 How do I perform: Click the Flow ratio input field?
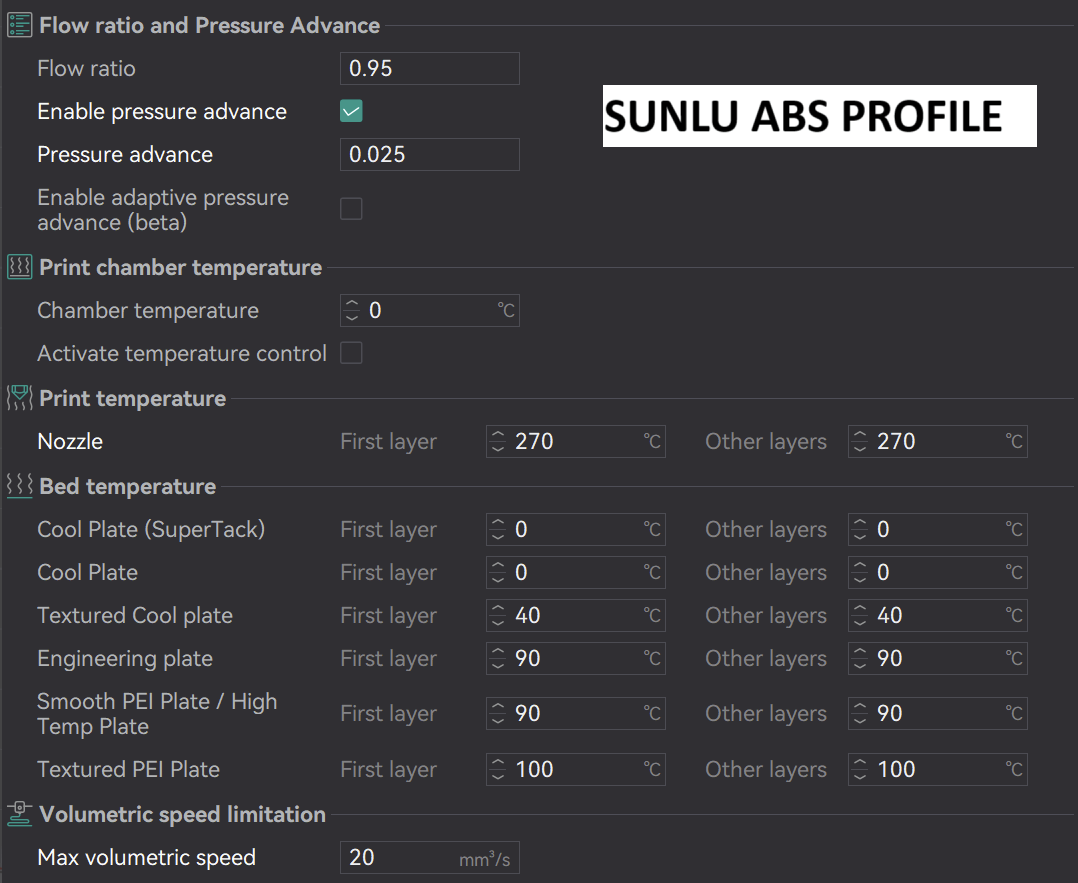pyautogui.click(x=430, y=69)
